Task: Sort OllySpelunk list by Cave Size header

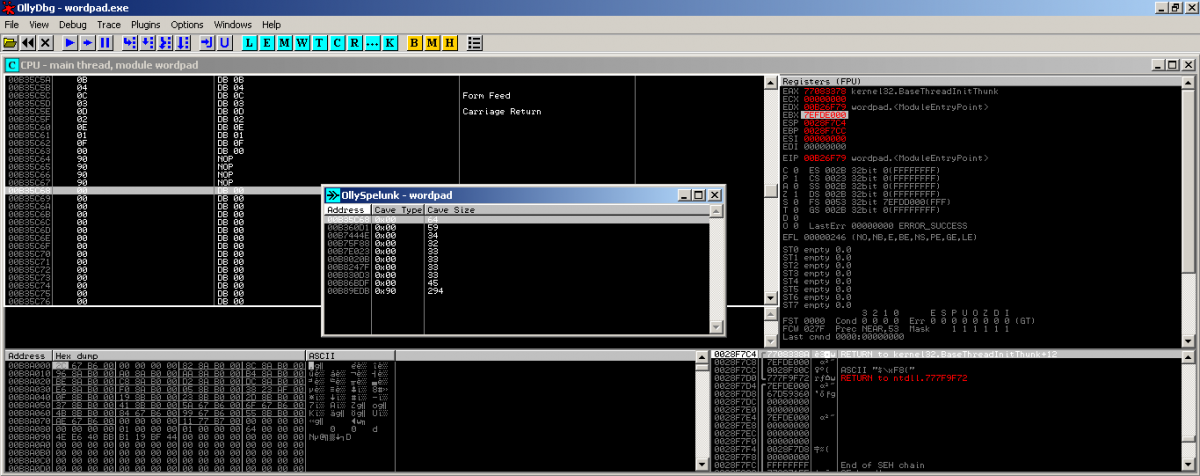Action: 567,211
